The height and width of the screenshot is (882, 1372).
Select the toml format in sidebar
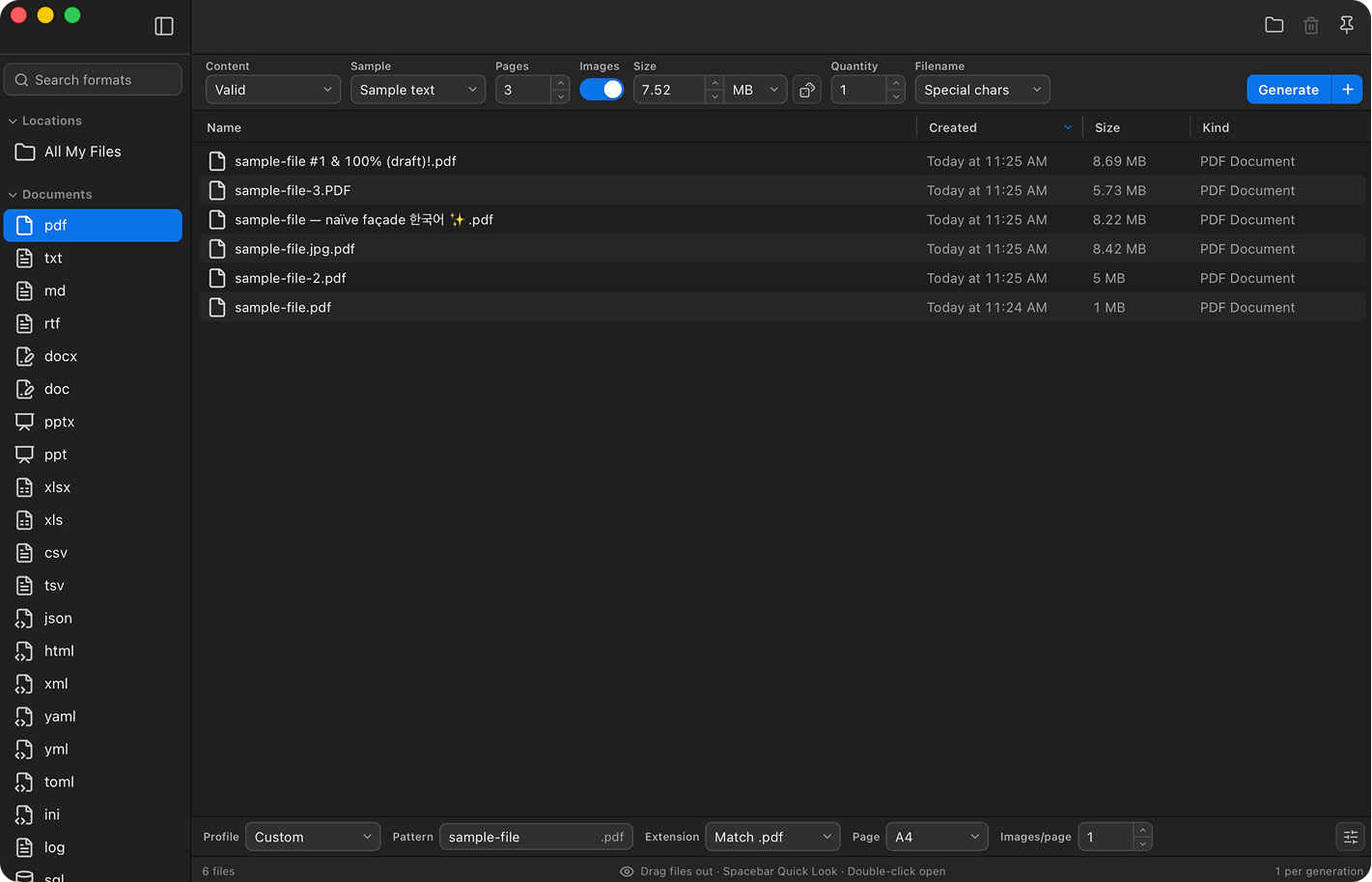click(x=93, y=783)
